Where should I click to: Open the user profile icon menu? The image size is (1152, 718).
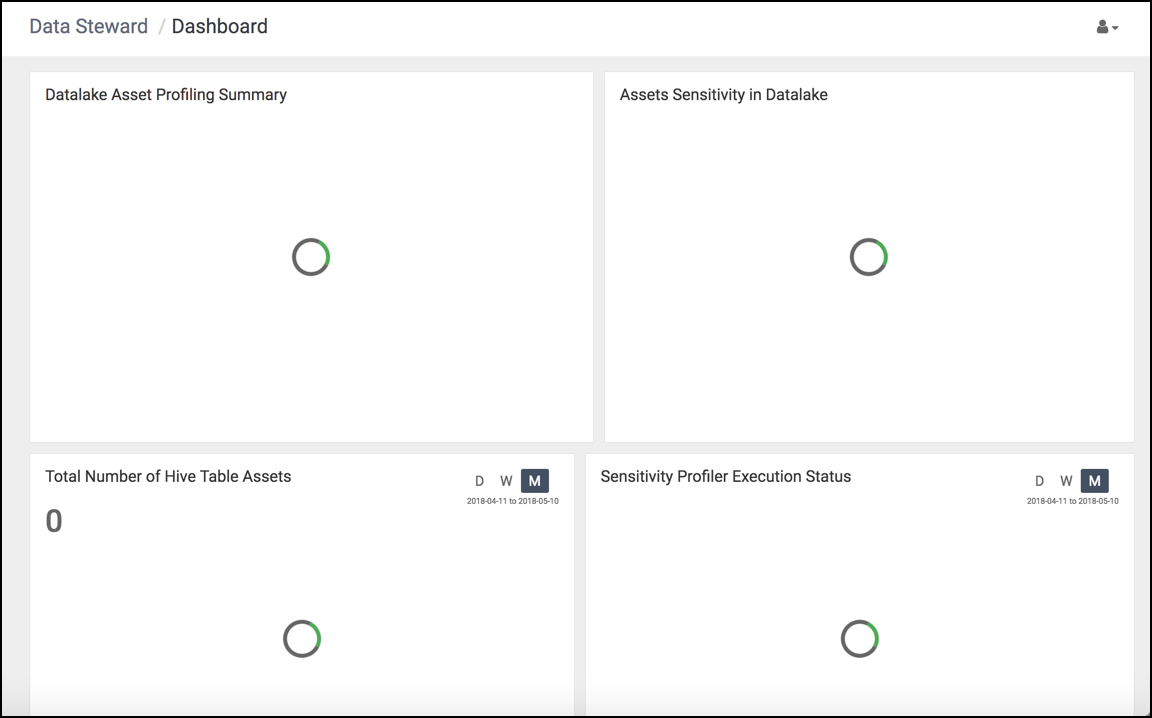click(1102, 27)
